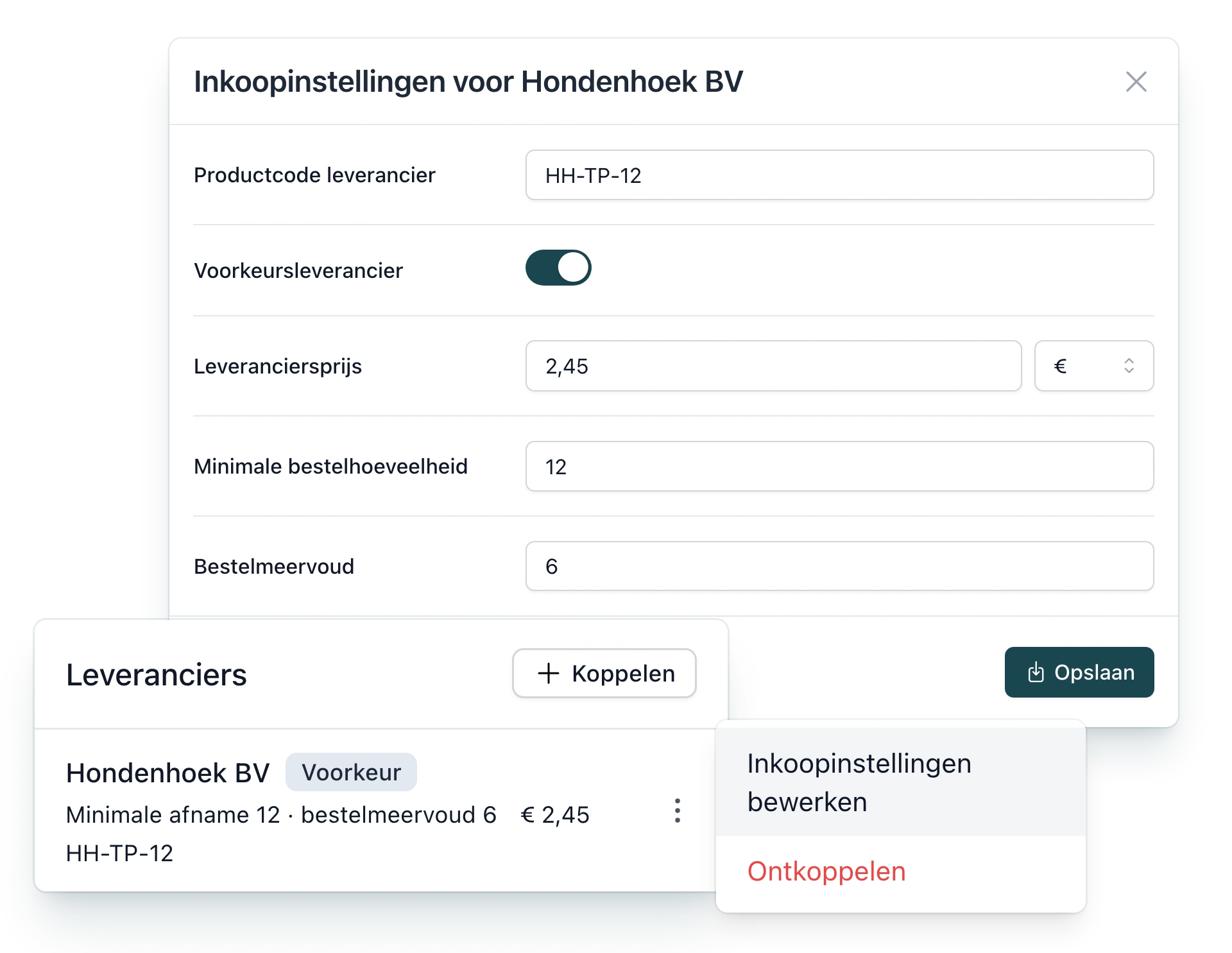The image size is (1232, 953).
Task: Click the Leveranciers heading
Action: tap(157, 674)
